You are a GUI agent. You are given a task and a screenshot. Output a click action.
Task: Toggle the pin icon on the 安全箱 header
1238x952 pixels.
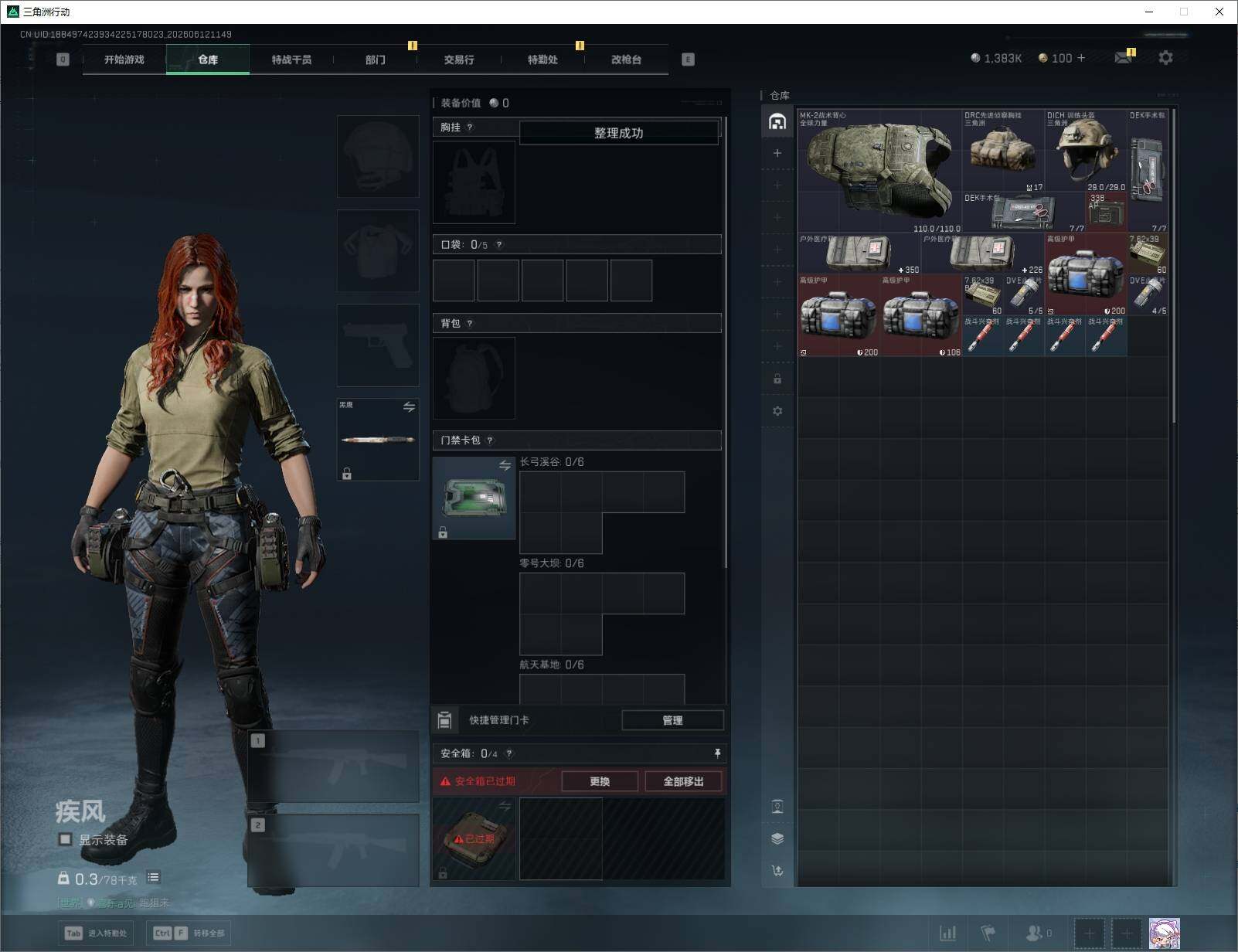point(717,753)
